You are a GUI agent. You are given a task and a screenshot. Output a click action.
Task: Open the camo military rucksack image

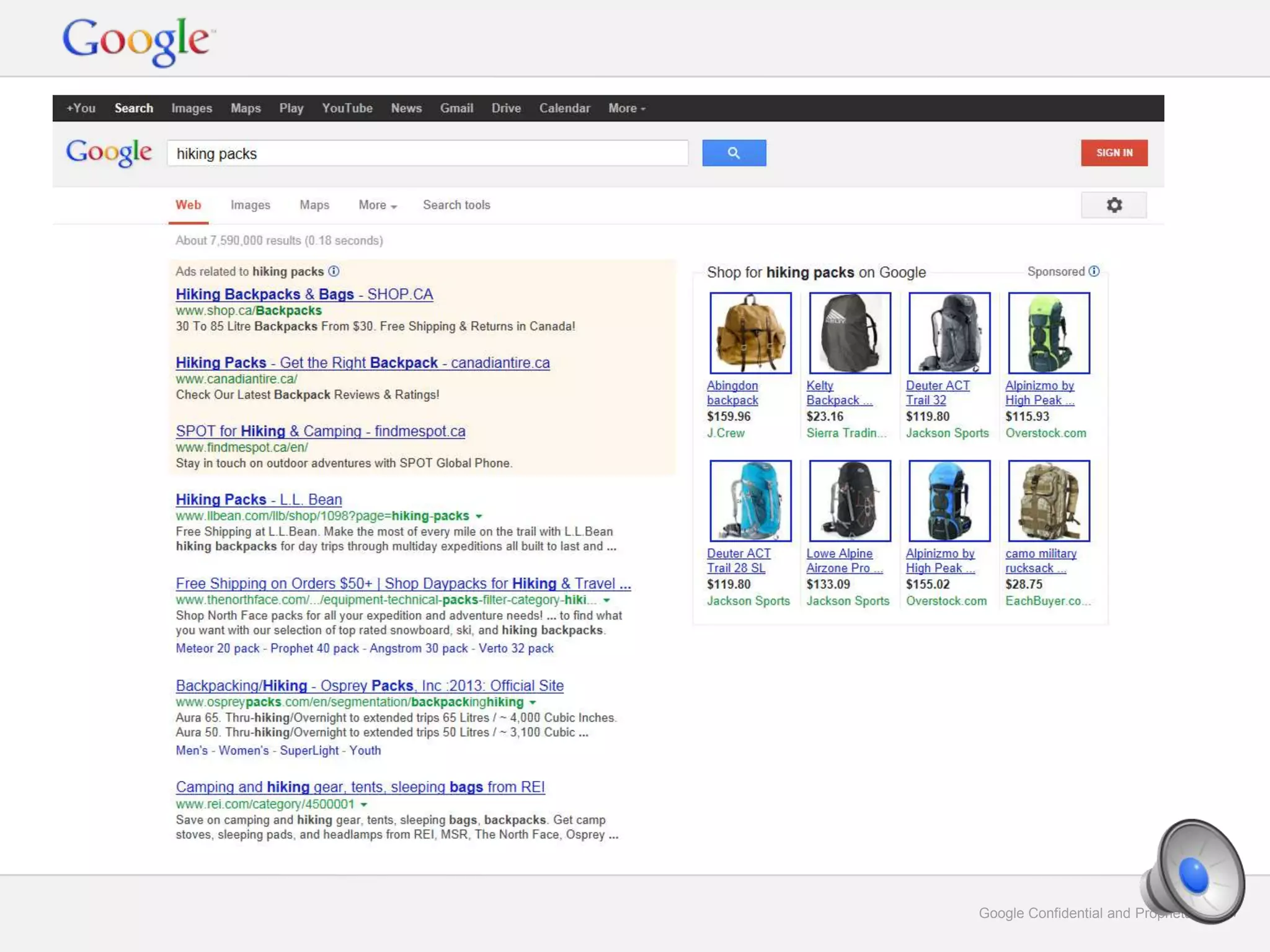pos(1049,501)
